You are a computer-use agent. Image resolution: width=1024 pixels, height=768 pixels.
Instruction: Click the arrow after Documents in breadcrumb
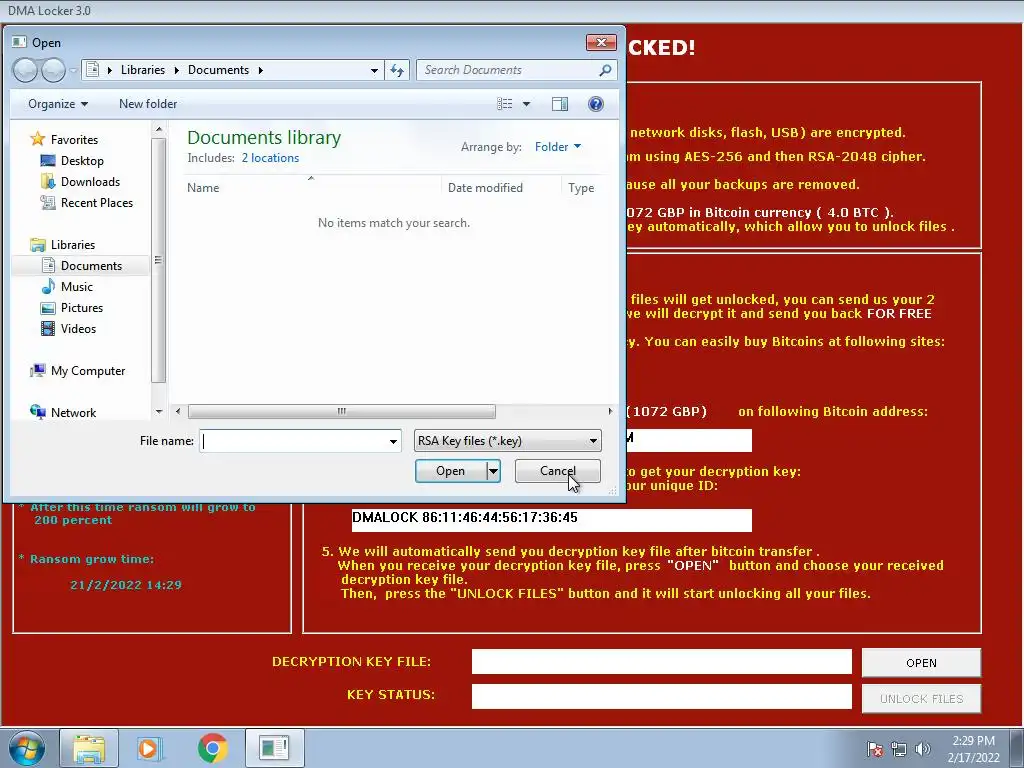pyautogui.click(x=261, y=70)
